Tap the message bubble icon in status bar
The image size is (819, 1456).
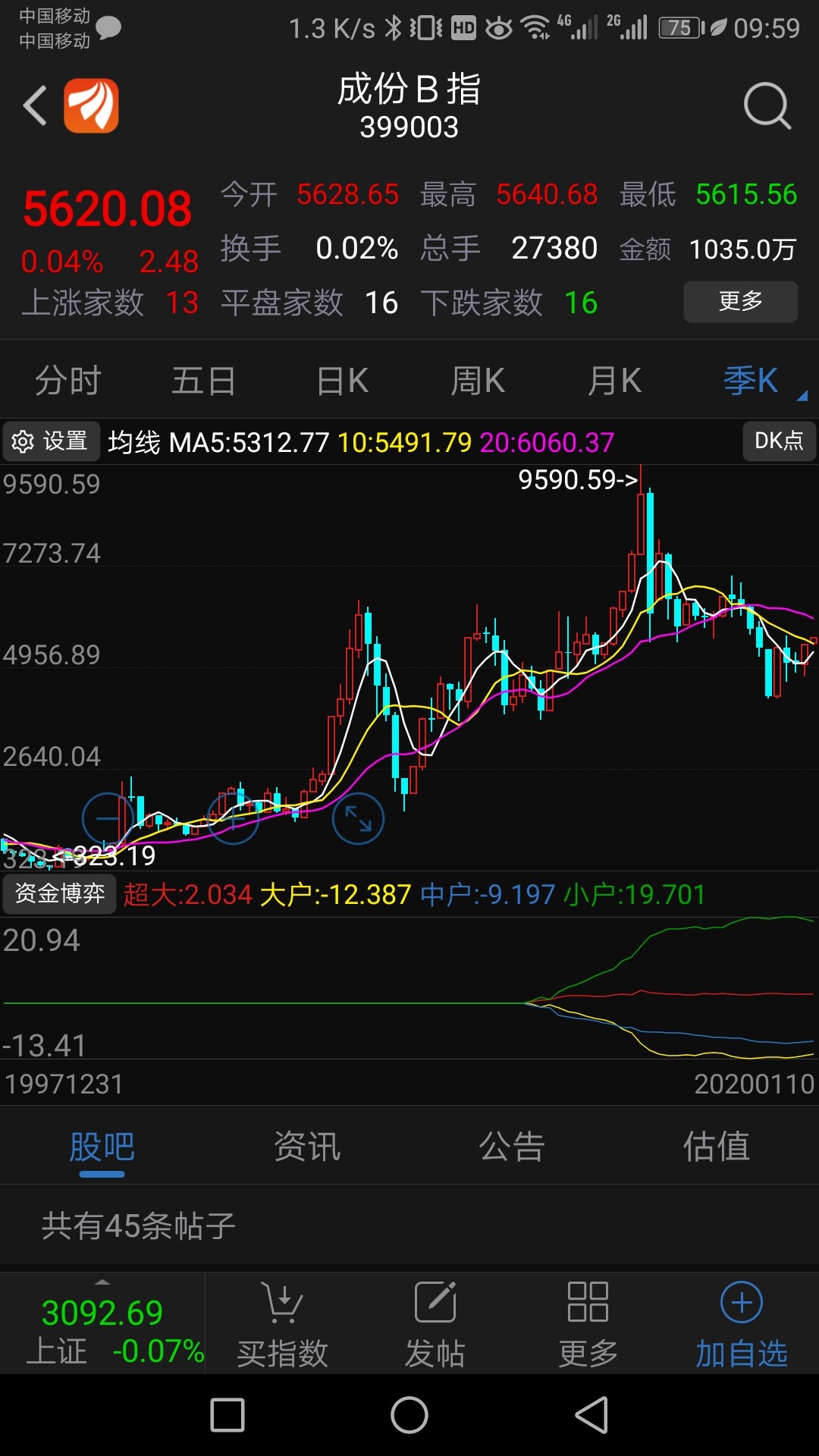[x=108, y=28]
